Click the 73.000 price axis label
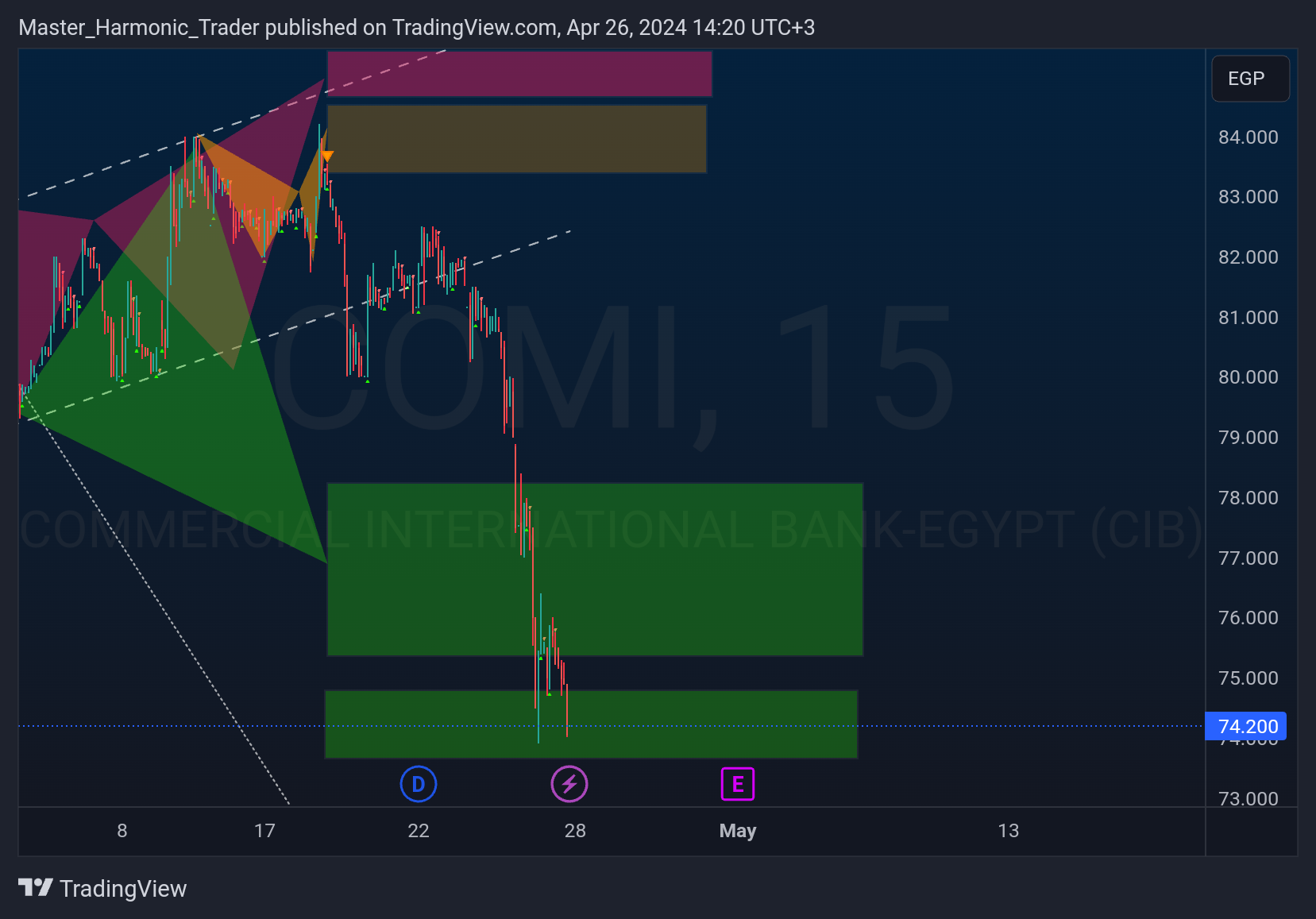Image resolution: width=1316 pixels, height=919 pixels. click(x=1248, y=798)
